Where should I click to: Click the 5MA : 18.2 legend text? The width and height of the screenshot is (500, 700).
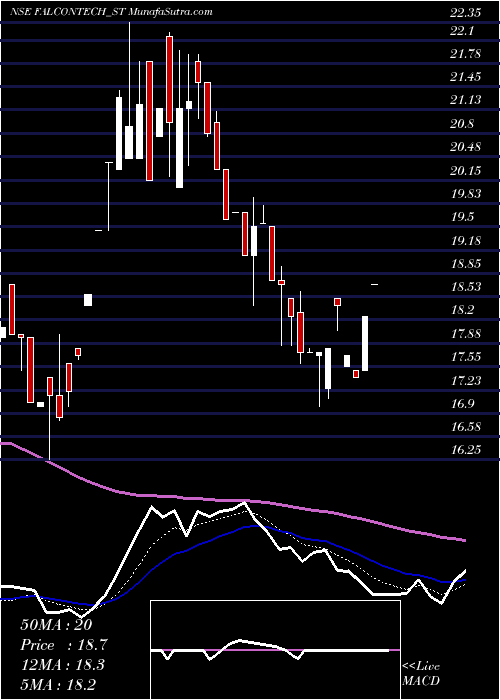coord(58,684)
